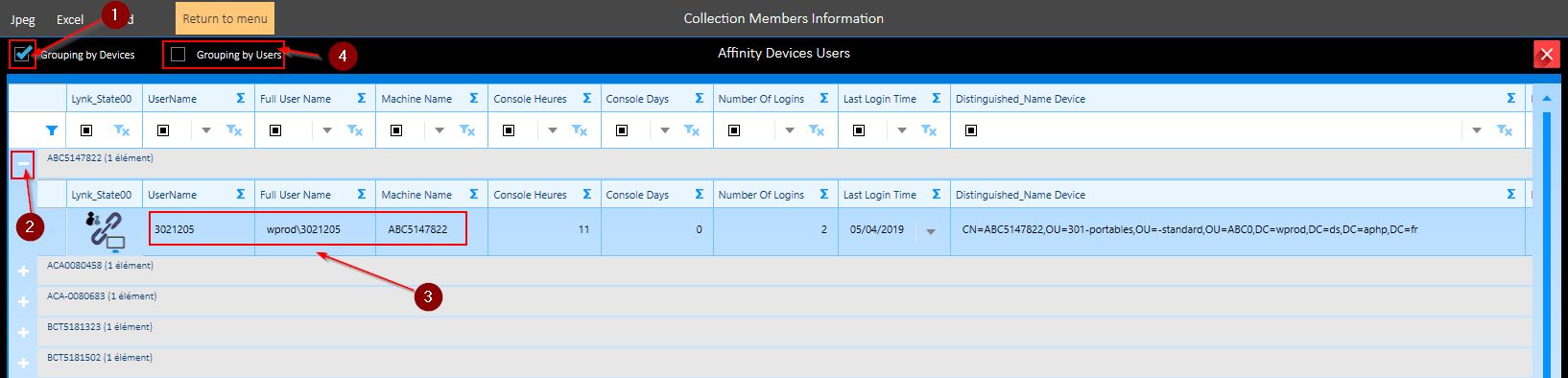Open the Full User Name filter dropdown arrow

[327, 130]
